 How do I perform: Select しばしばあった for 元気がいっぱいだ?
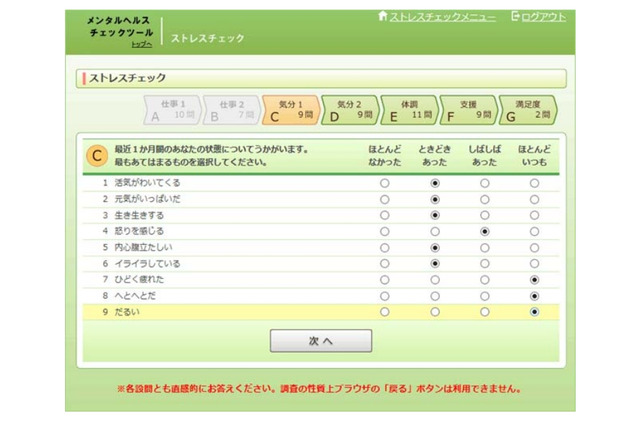pyautogui.click(x=484, y=200)
